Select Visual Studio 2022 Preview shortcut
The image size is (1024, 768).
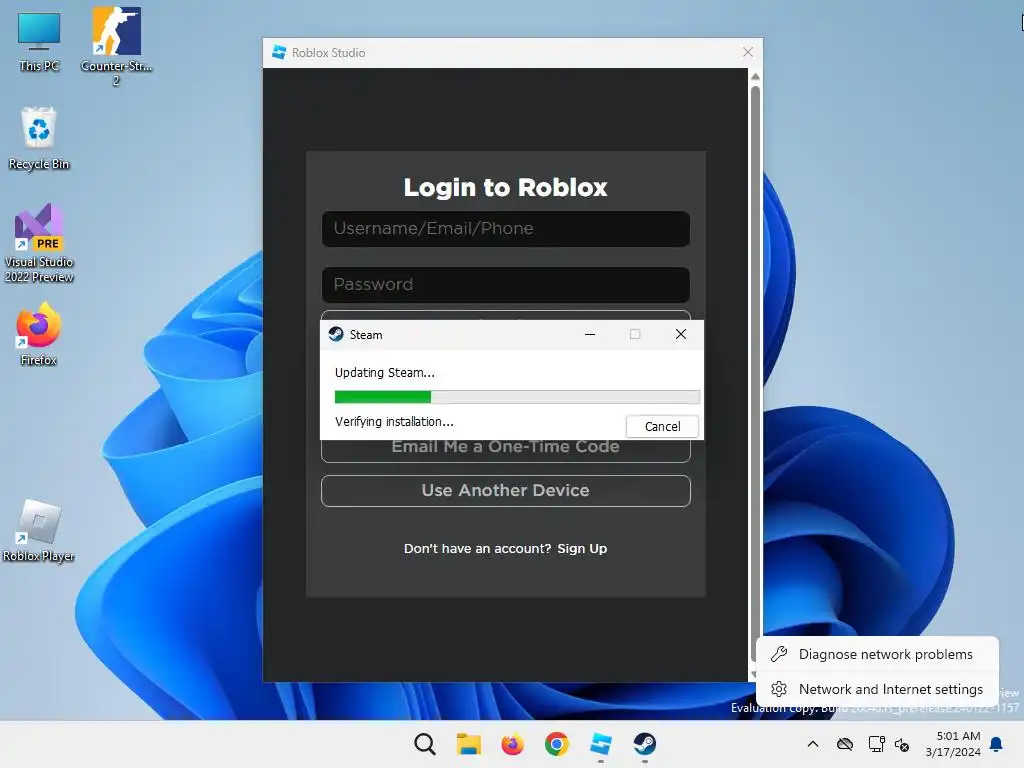[39, 243]
